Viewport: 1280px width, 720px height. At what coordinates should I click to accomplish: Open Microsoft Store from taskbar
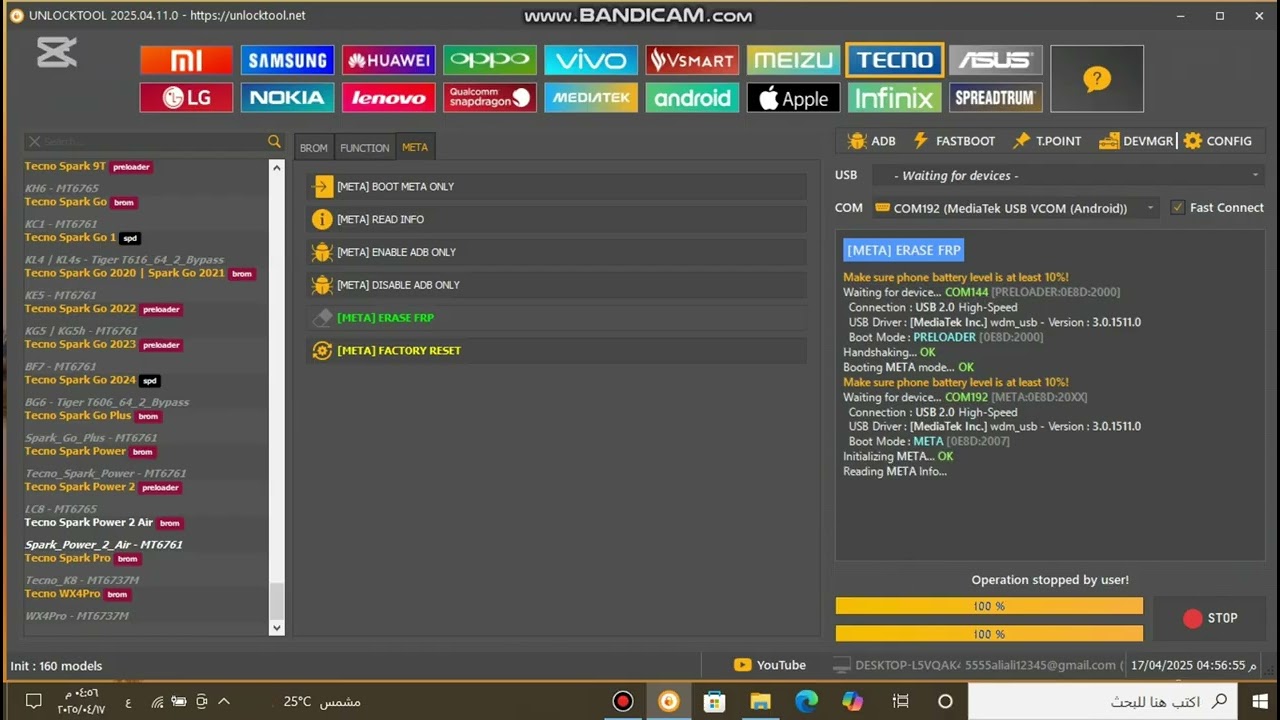(x=714, y=701)
